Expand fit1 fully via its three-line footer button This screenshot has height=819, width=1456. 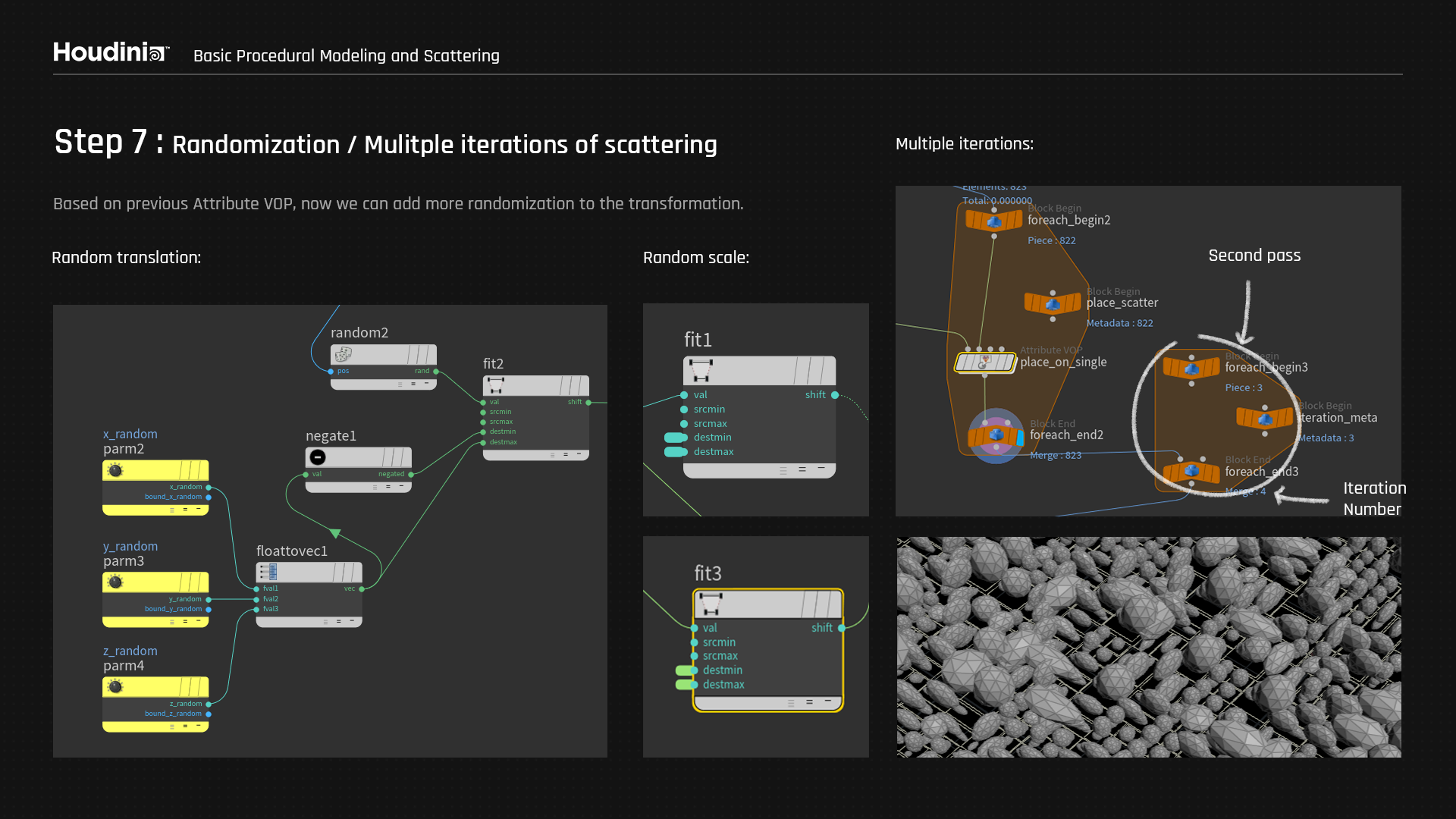pos(783,471)
